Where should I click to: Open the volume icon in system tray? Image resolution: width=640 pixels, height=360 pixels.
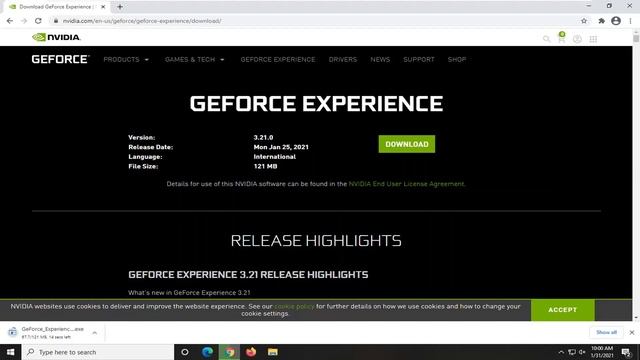pyautogui.click(x=582, y=352)
